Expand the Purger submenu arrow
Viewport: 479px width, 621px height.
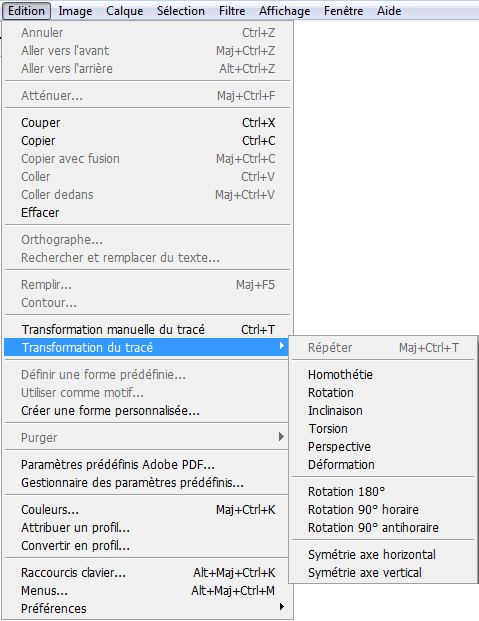point(281,437)
